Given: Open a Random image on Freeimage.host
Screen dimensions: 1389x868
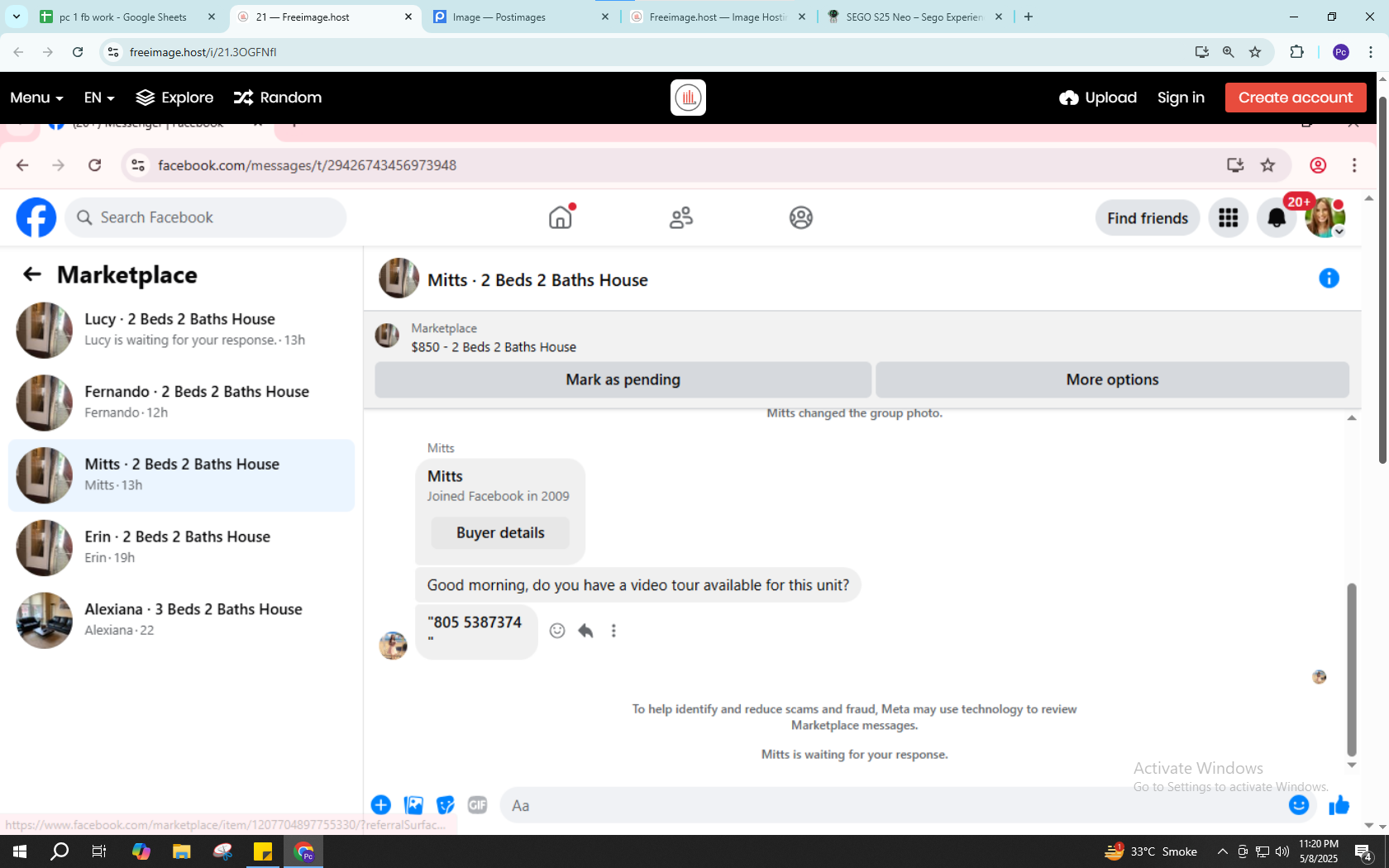Looking at the screenshot, I should [x=278, y=98].
